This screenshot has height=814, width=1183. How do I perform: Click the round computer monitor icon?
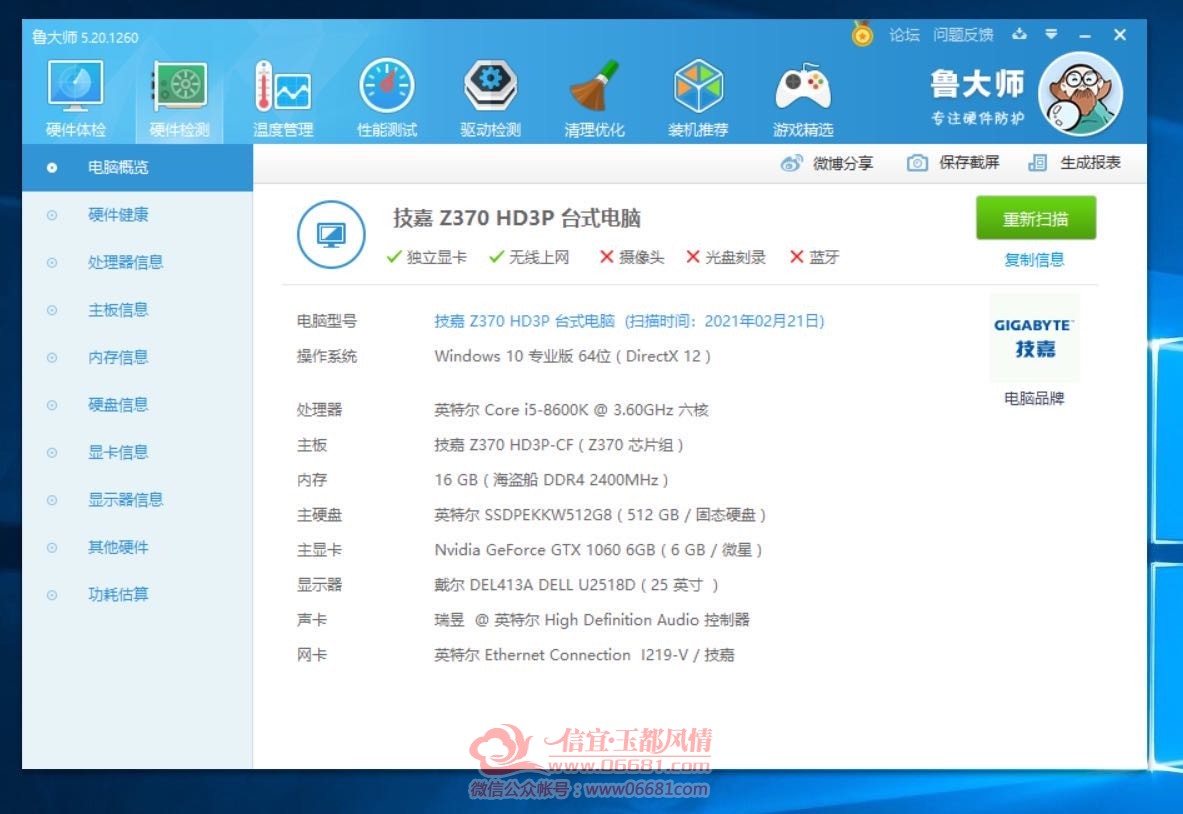coord(331,235)
